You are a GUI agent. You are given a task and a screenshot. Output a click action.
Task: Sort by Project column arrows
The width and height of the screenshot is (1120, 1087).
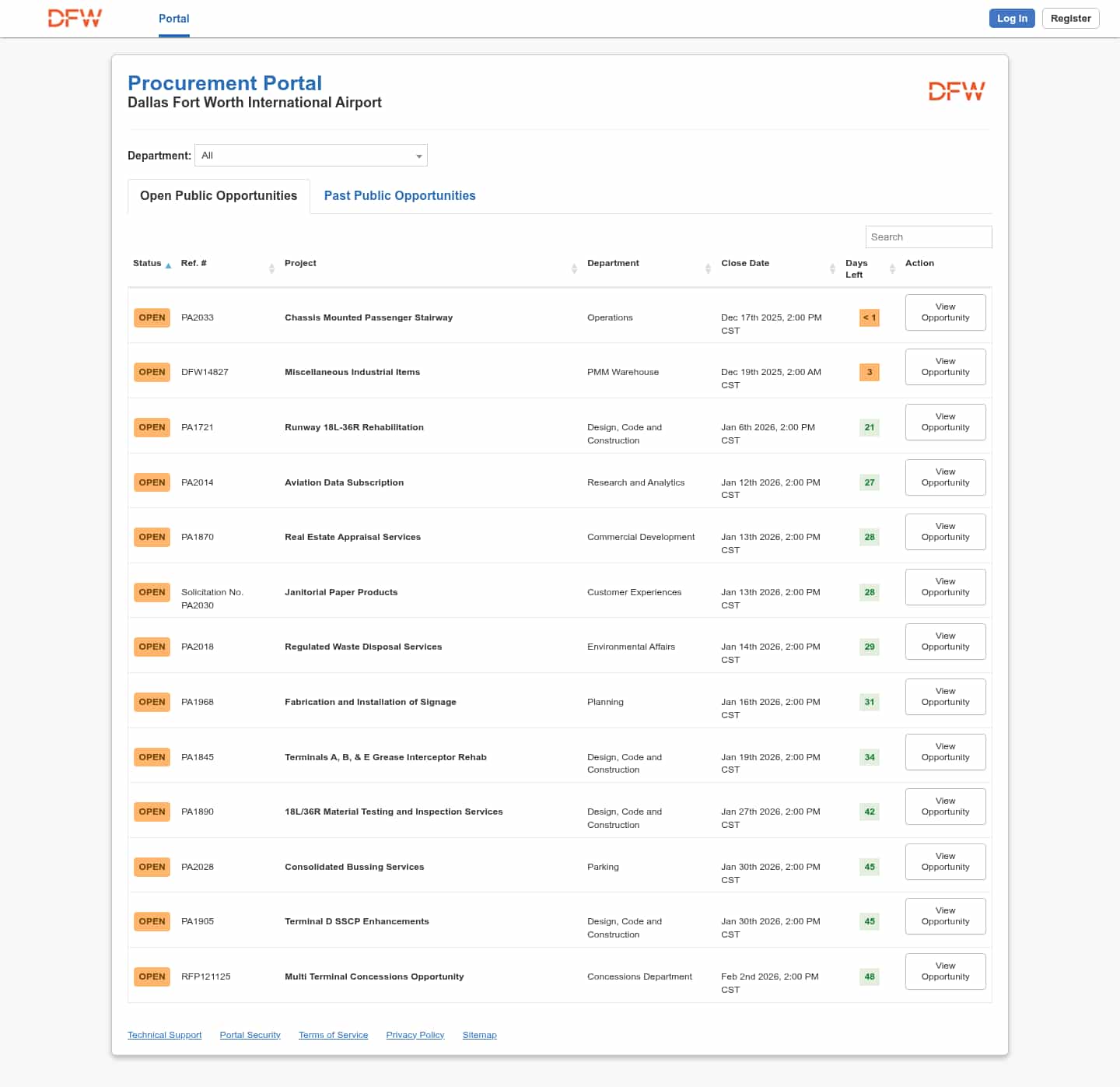coord(574,268)
